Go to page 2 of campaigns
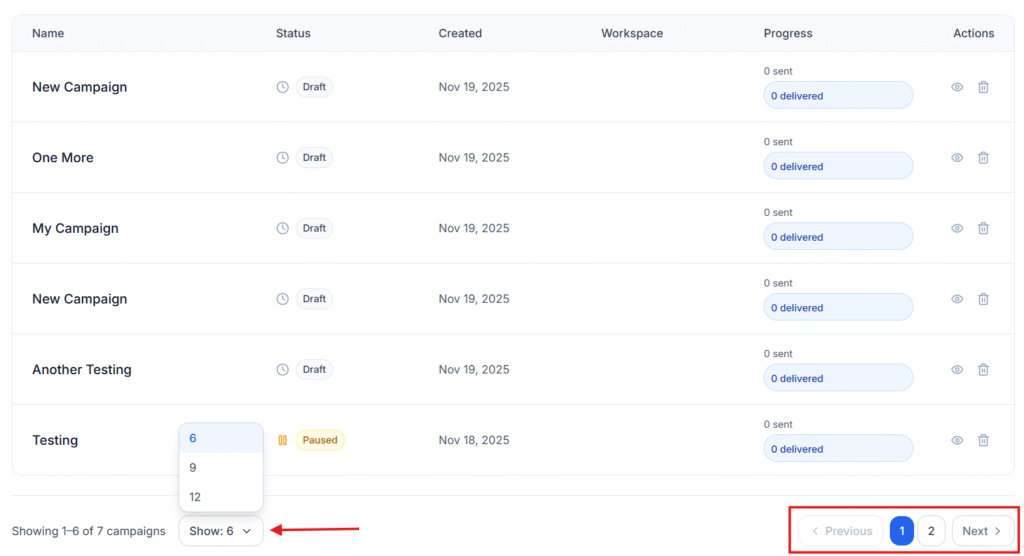The width and height of the screenshot is (1024, 556). coord(931,531)
